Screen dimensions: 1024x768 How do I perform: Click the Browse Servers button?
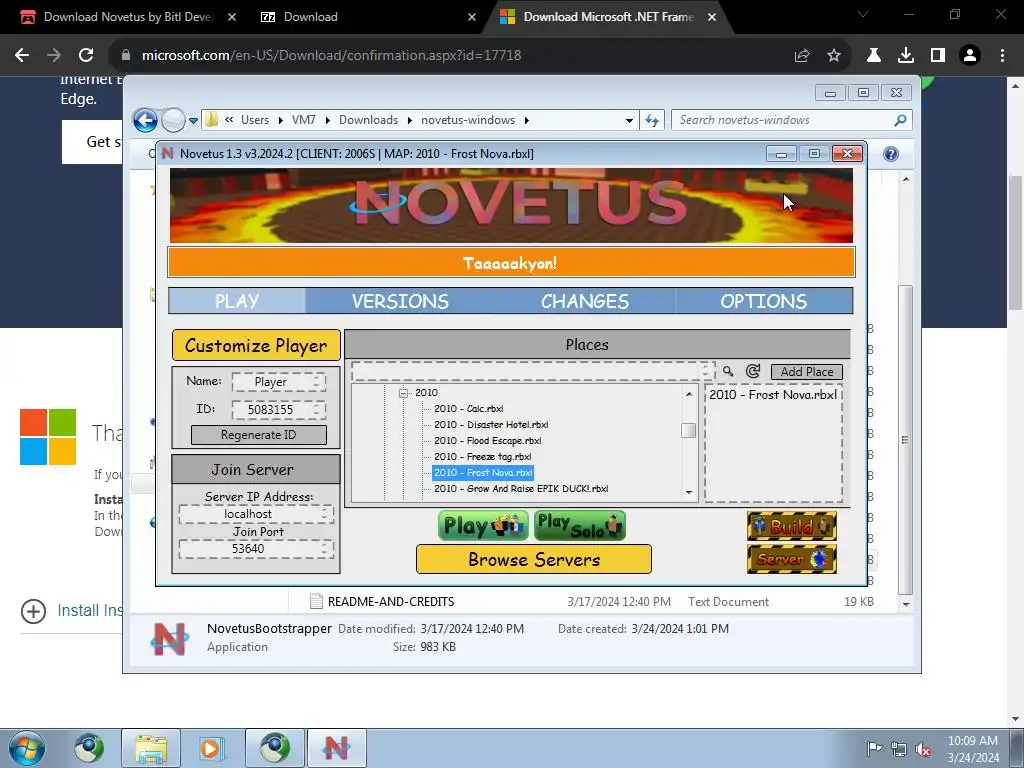click(534, 559)
